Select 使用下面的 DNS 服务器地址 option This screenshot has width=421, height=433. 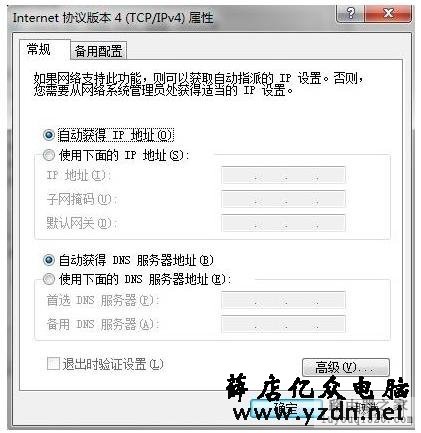coord(49,279)
